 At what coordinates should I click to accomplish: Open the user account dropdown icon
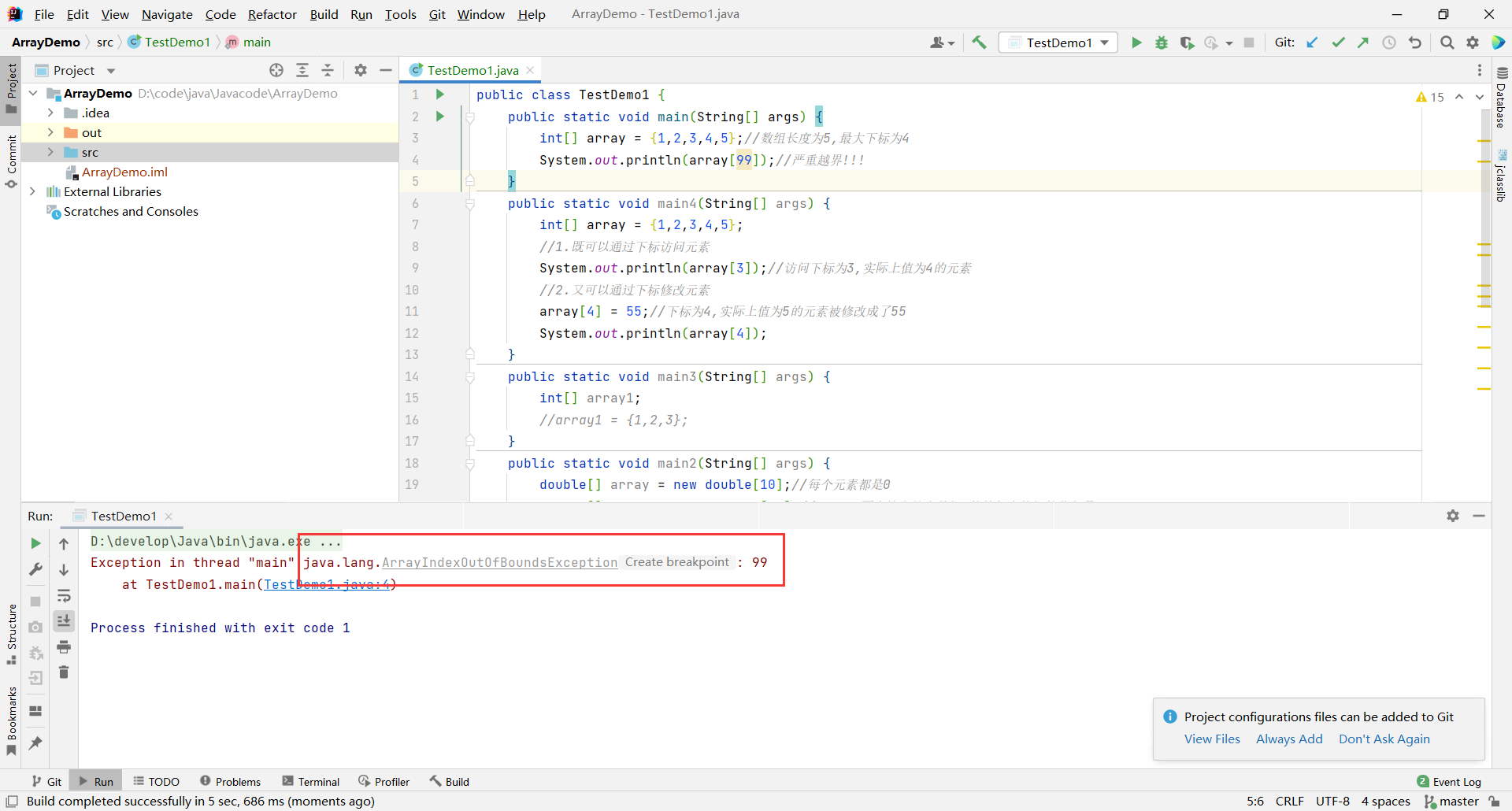(942, 43)
